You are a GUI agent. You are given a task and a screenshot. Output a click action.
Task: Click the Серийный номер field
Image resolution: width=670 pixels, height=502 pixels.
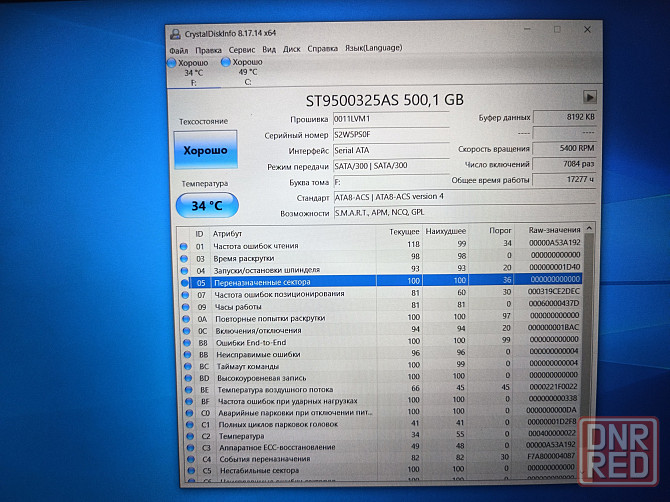click(x=391, y=135)
